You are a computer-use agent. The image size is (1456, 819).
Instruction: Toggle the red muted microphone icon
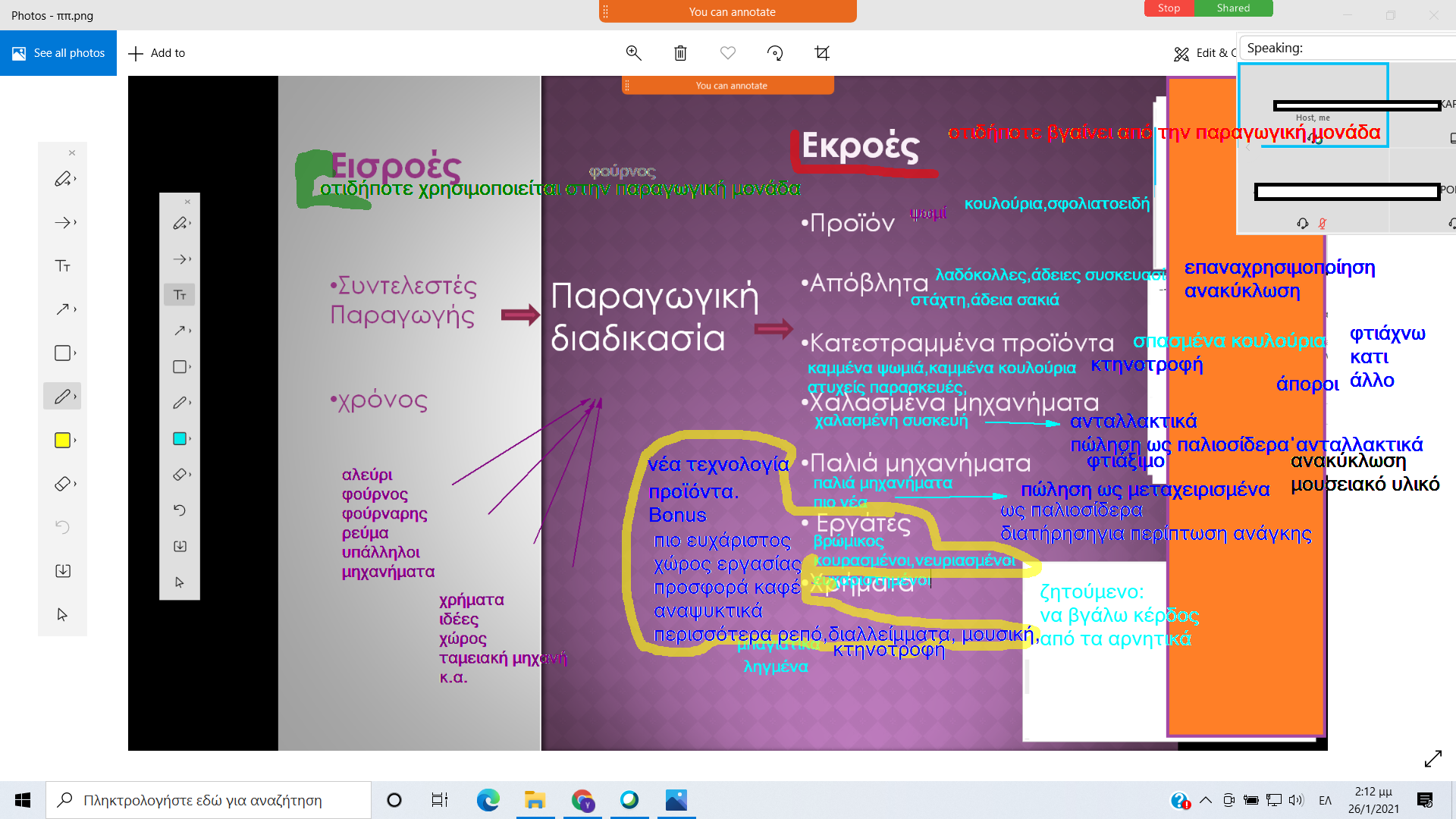click(x=1323, y=223)
